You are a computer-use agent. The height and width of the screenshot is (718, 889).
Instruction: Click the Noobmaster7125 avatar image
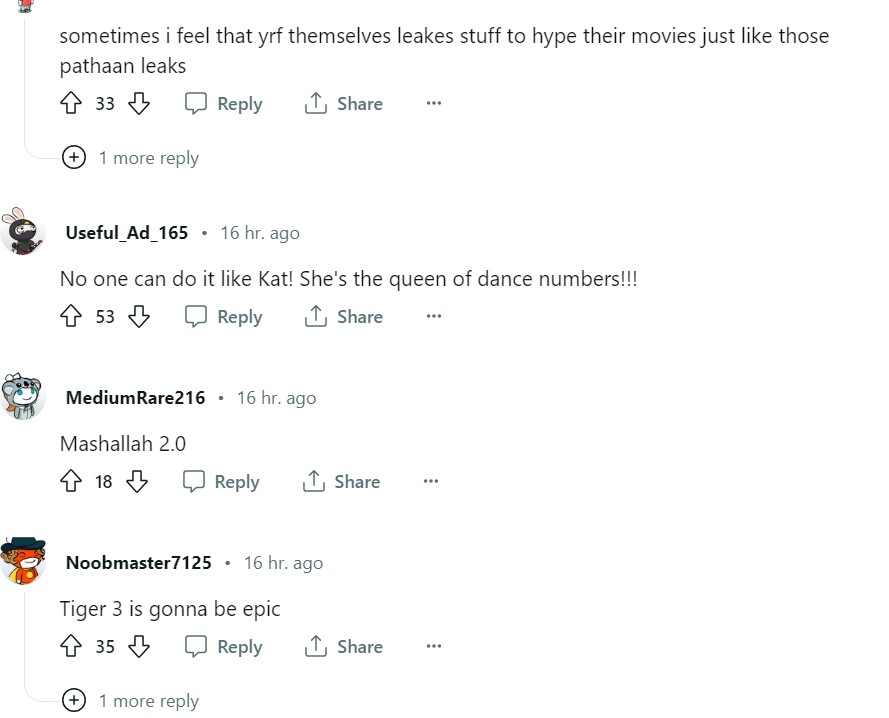(x=23, y=561)
